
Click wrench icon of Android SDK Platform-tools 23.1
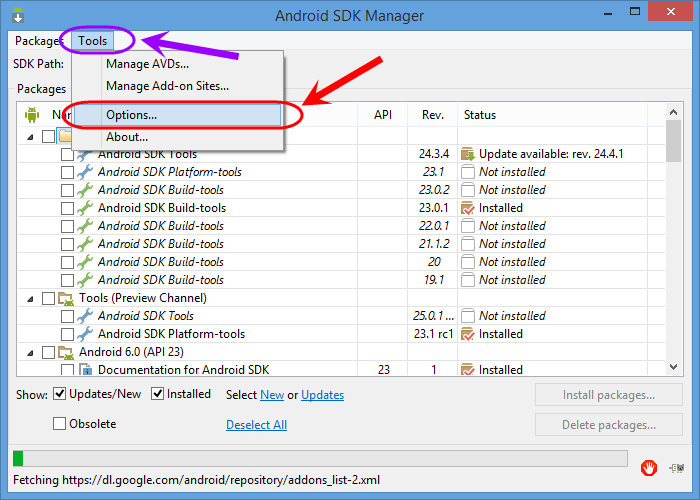pos(85,172)
